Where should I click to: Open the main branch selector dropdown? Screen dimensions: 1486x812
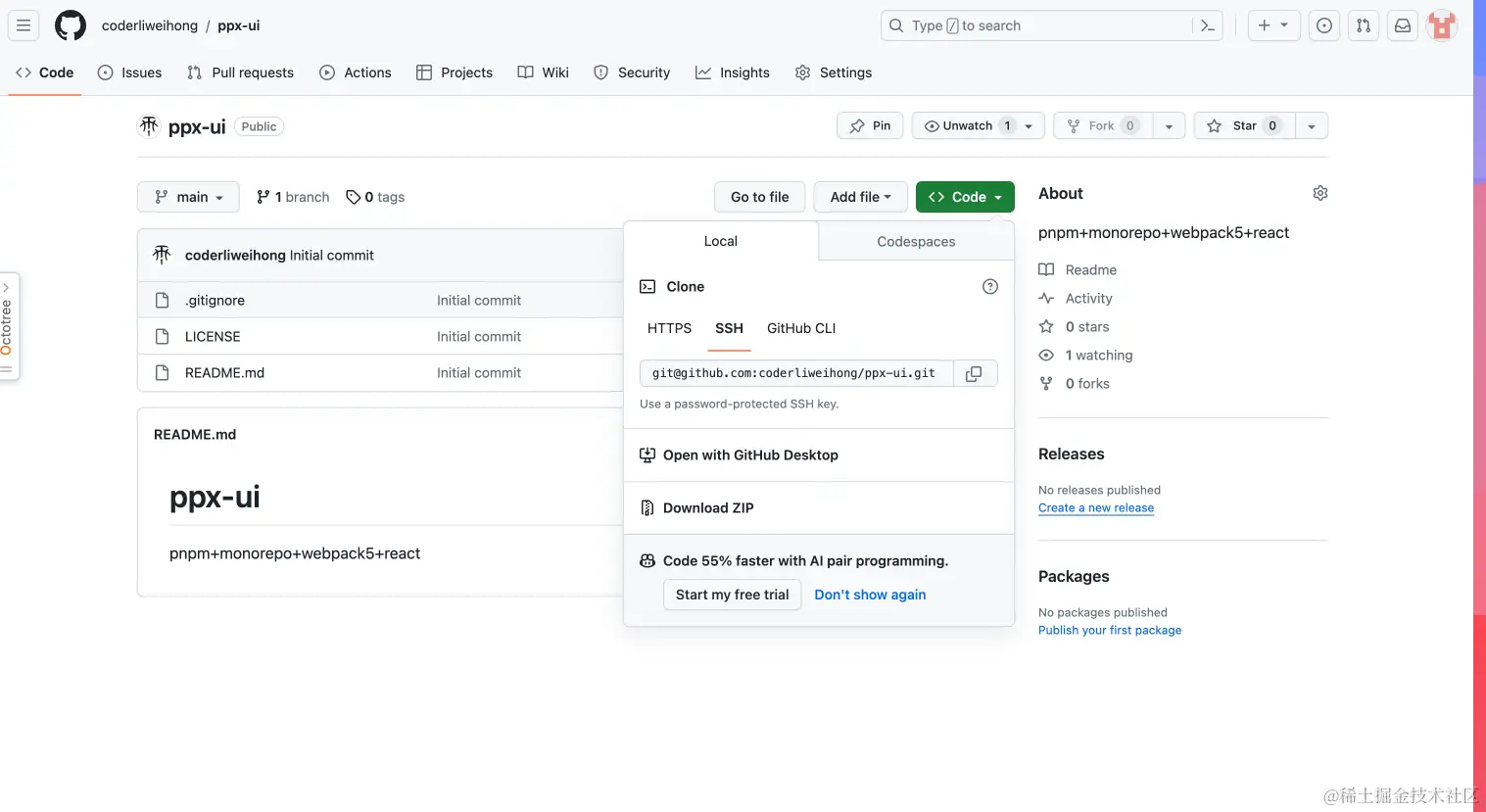[x=188, y=197]
